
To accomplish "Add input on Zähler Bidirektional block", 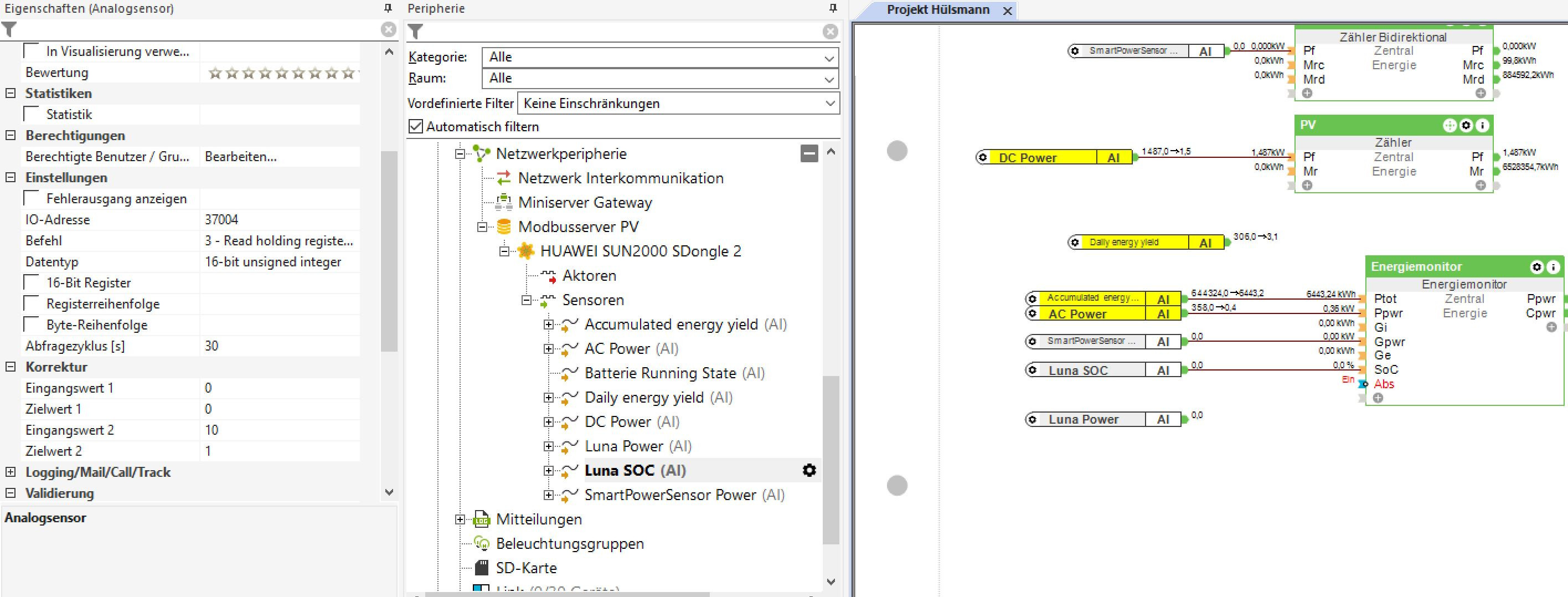I will point(1307,93).
